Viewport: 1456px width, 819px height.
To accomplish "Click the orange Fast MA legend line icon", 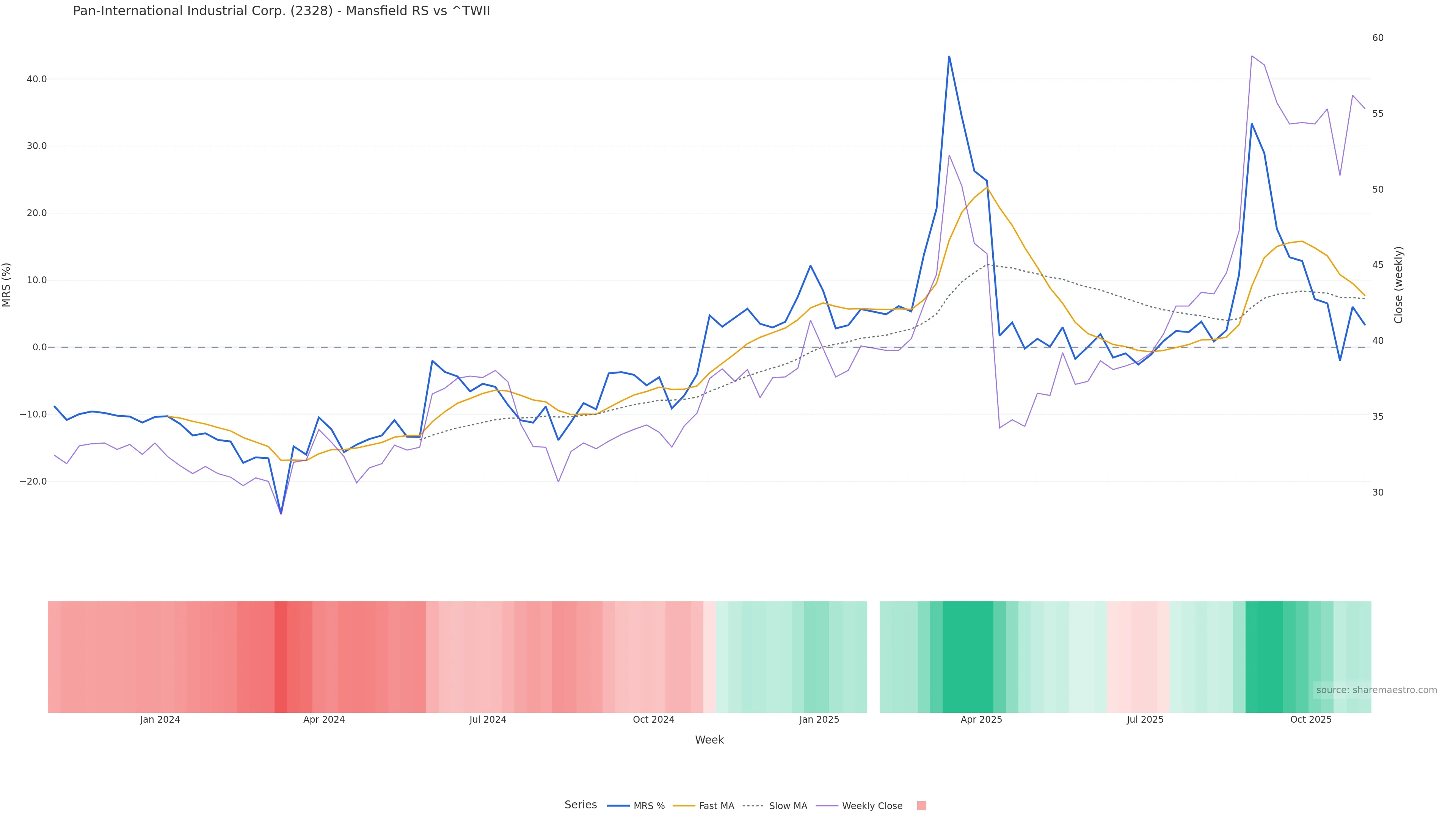I will 684,806.
